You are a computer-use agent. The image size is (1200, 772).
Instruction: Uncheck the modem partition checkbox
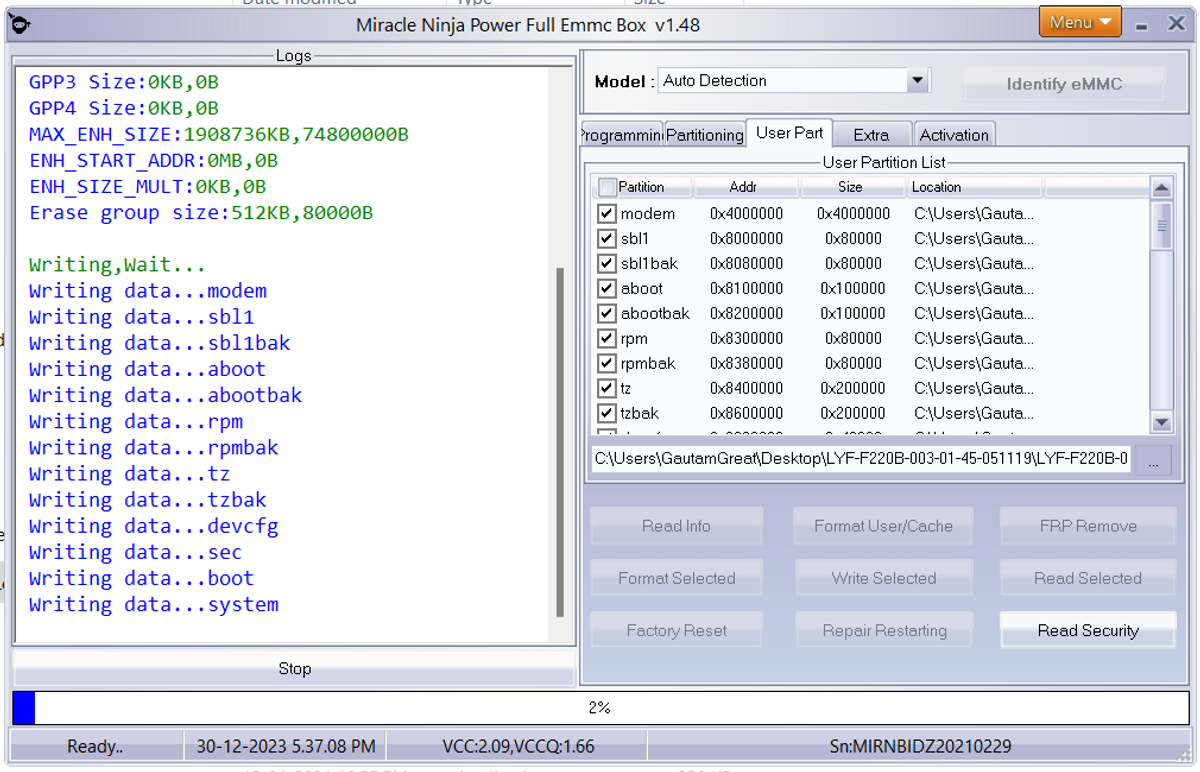point(606,214)
